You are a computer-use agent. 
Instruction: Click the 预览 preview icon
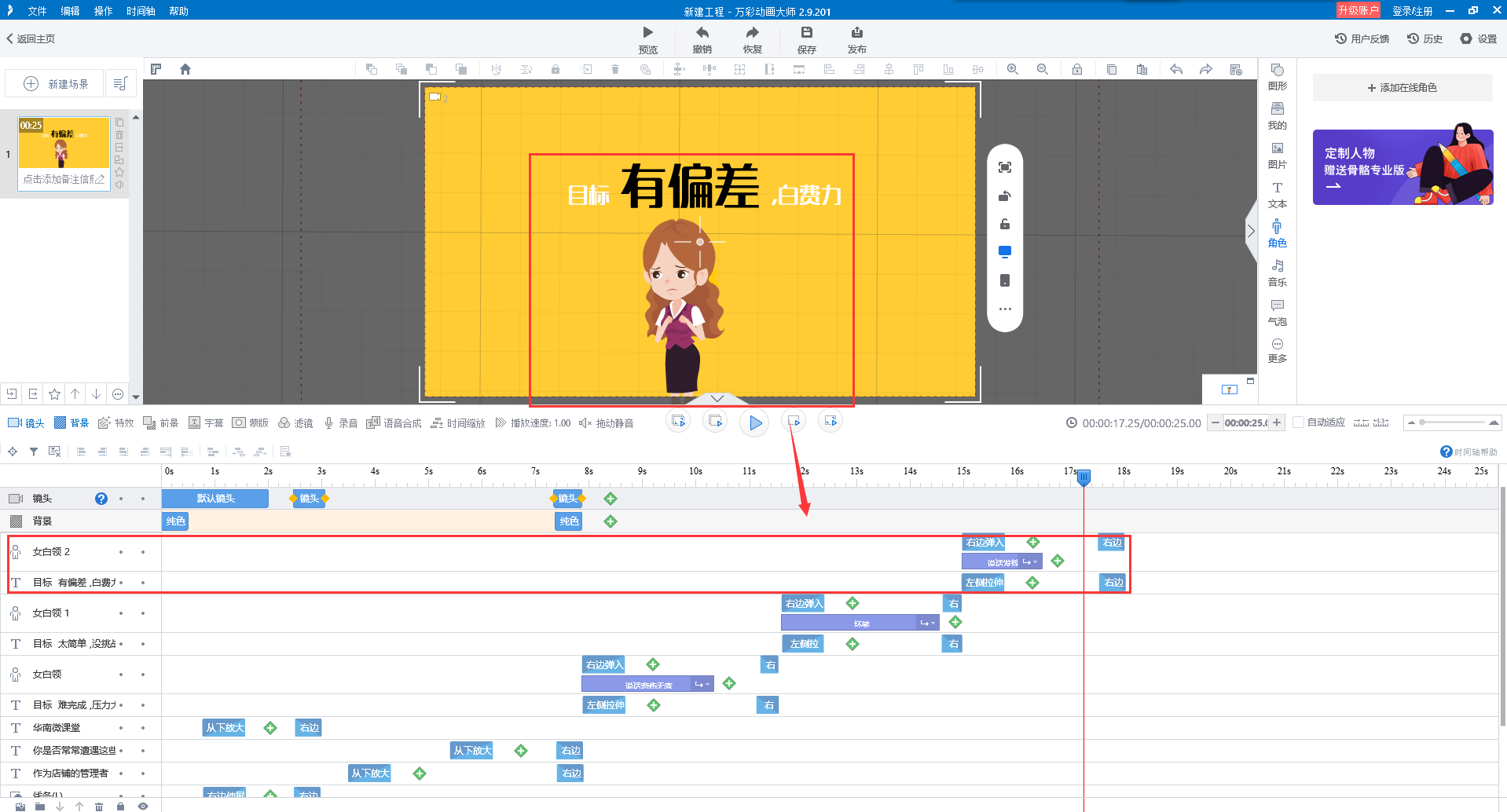pos(648,32)
